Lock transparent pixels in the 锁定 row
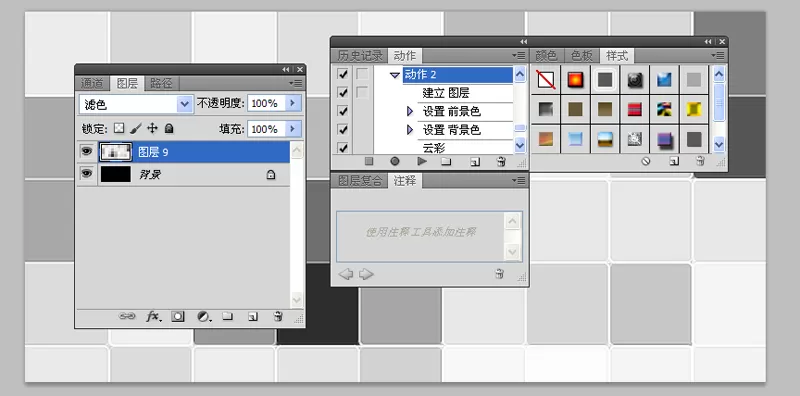 (x=119, y=128)
